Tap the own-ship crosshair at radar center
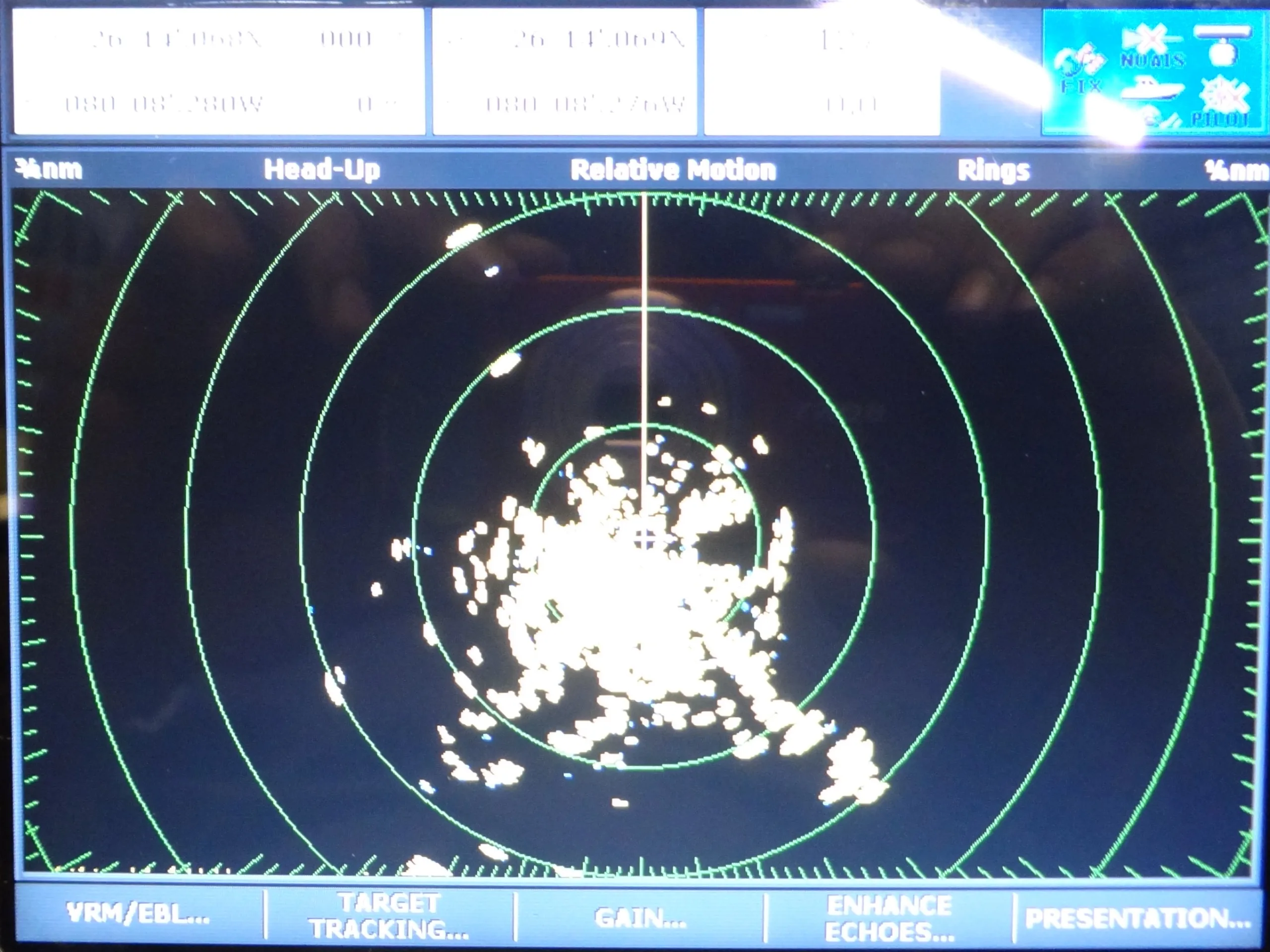Screen dimensions: 1270x952 pyautogui.click(x=645, y=538)
